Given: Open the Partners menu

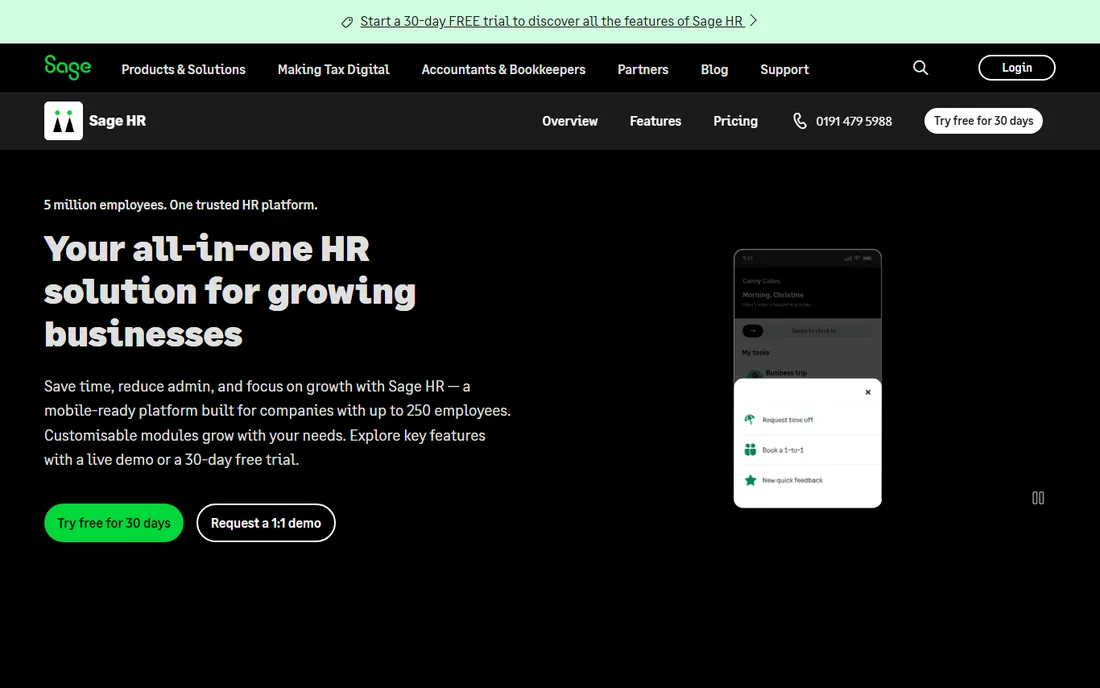Looking at the screenshot, I should coord(643,69).
